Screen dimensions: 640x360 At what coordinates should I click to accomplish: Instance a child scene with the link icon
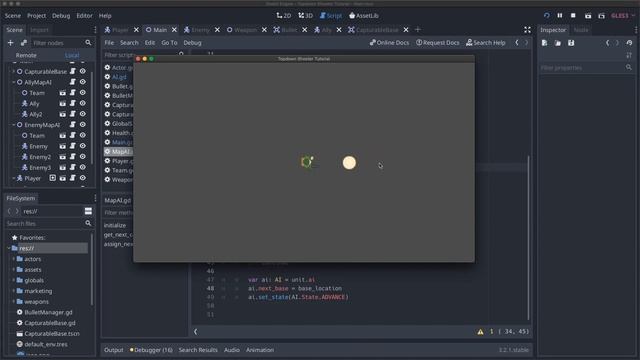tap(24, 42)
